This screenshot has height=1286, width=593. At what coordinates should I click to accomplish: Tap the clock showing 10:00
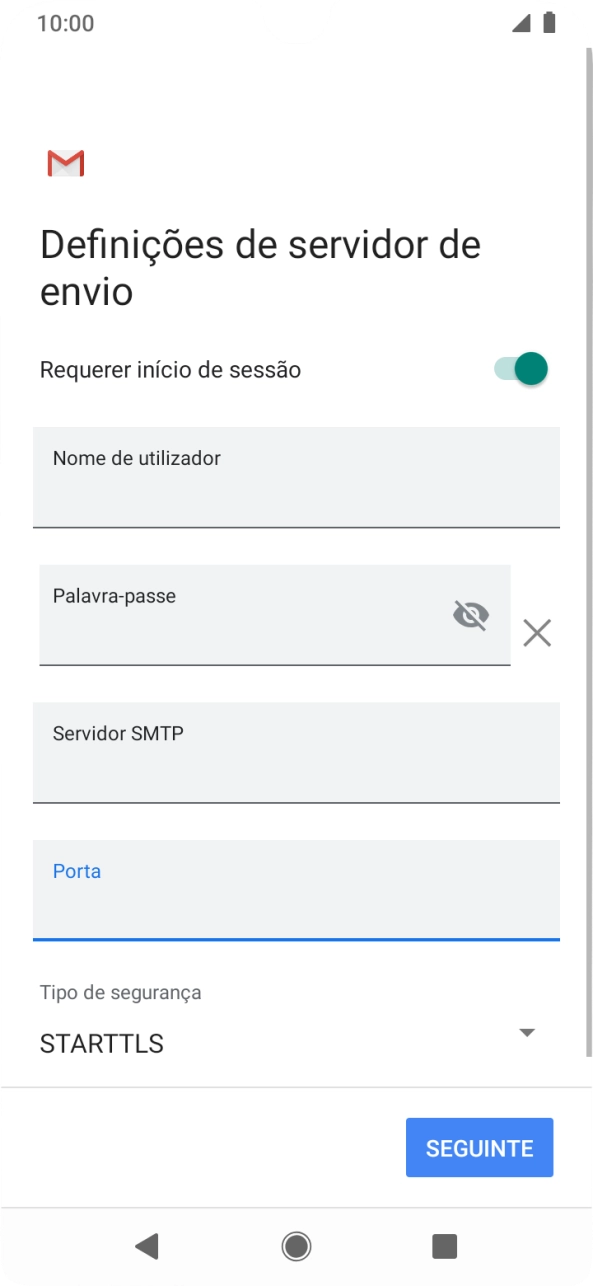pos(65,22)
